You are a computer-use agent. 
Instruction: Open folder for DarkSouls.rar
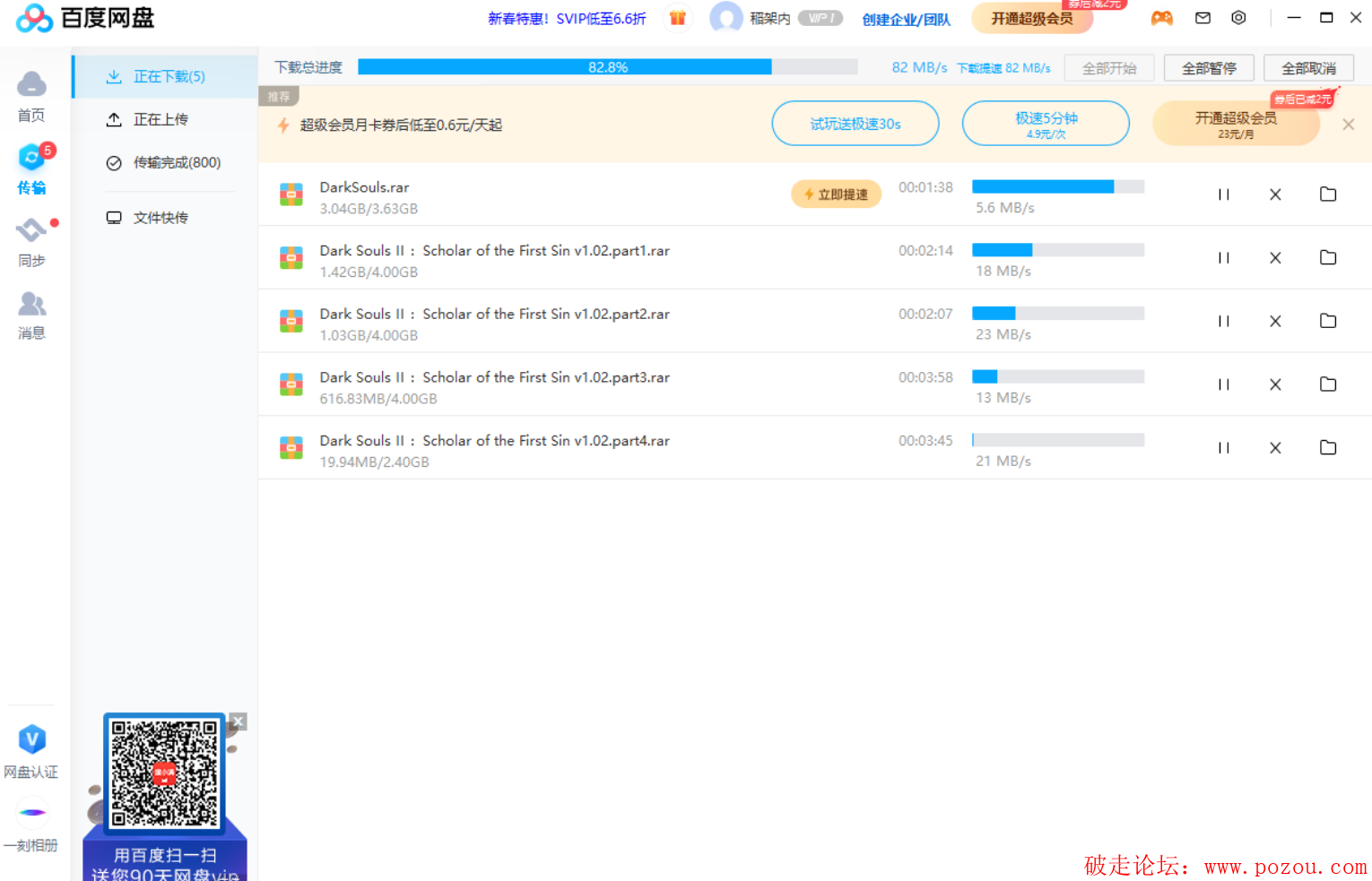tap(1328, 194)
